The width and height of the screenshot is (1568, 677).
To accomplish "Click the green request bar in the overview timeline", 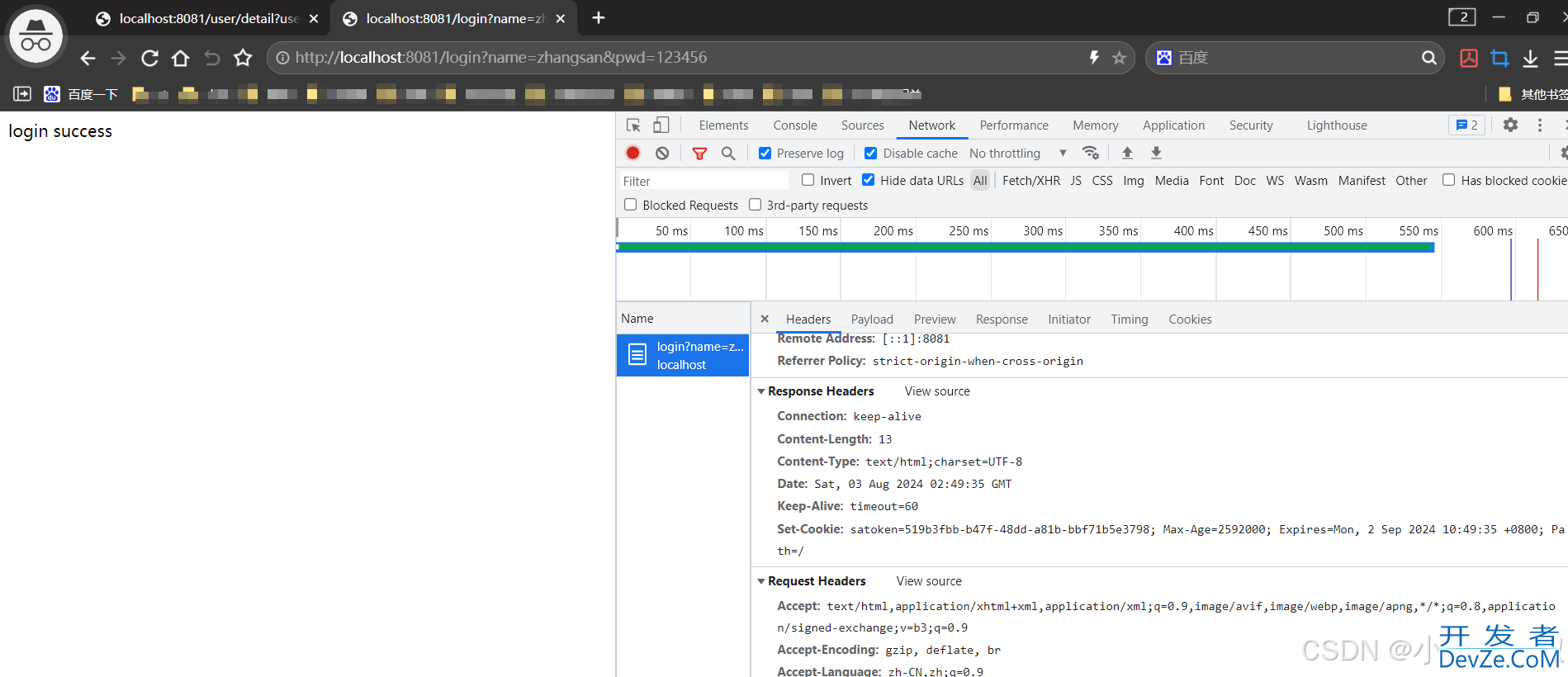I will coord(1026,247).
